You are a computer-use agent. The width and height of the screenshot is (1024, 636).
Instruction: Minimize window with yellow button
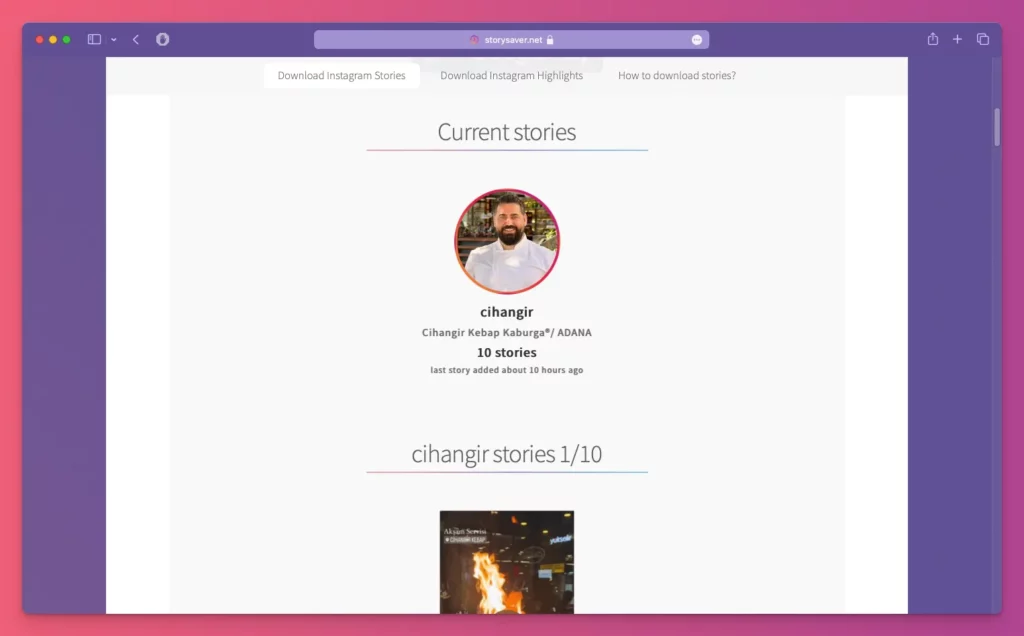click(x=53, y=40)
